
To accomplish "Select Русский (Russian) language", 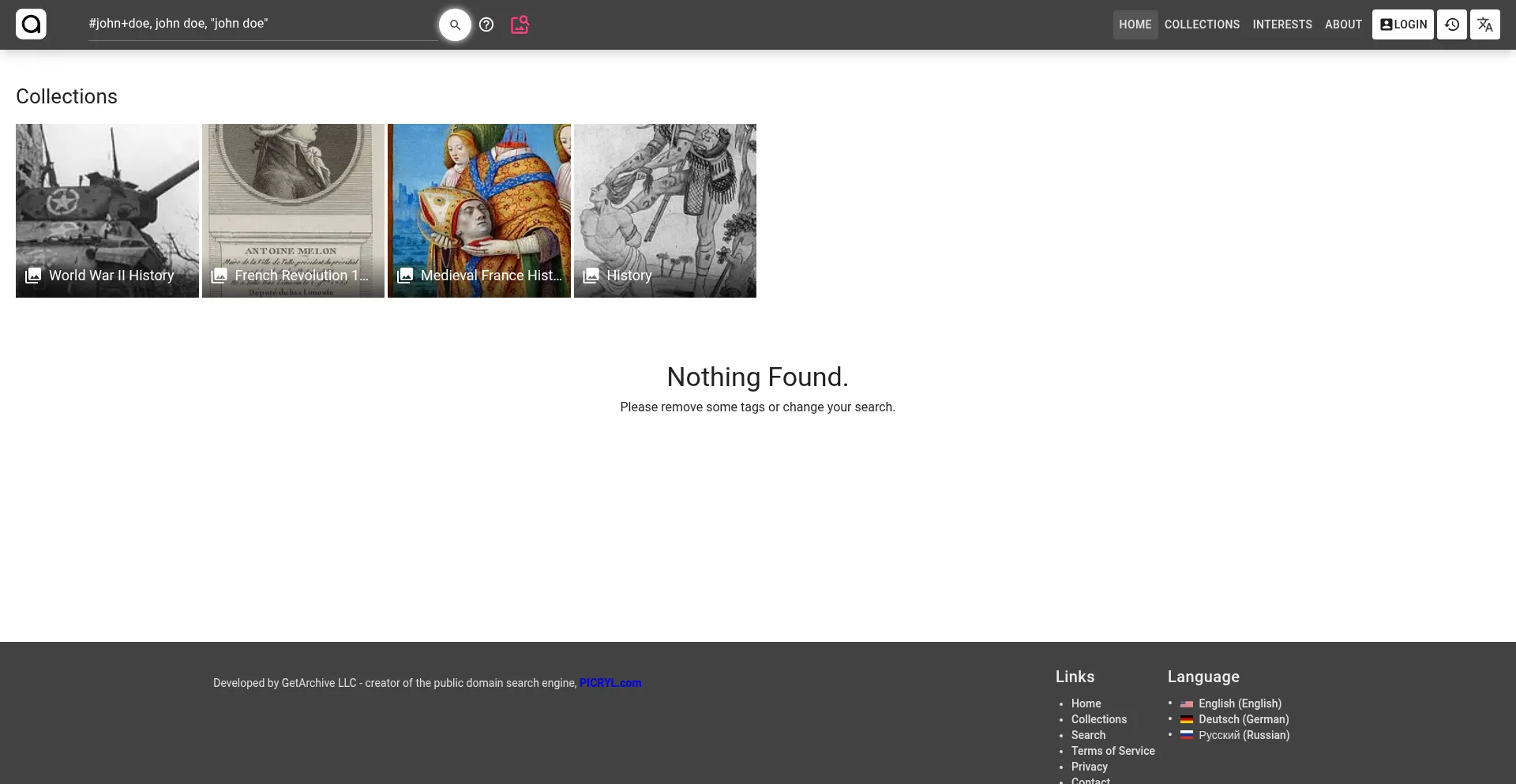I will pyautogui.click(x=1244, y=735).
